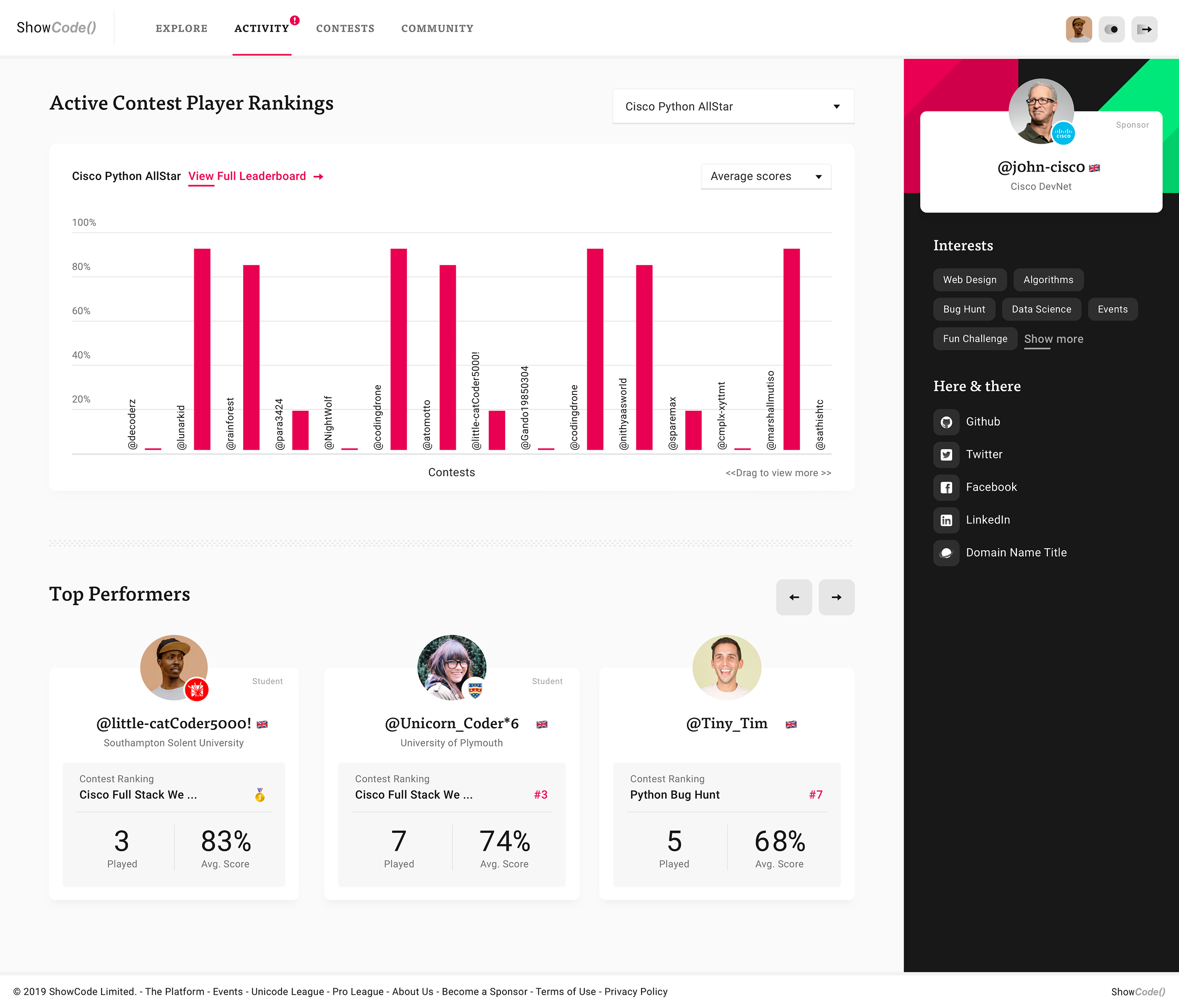Open the Facebook icon link
The image size is (1179, 1008).
946,488
